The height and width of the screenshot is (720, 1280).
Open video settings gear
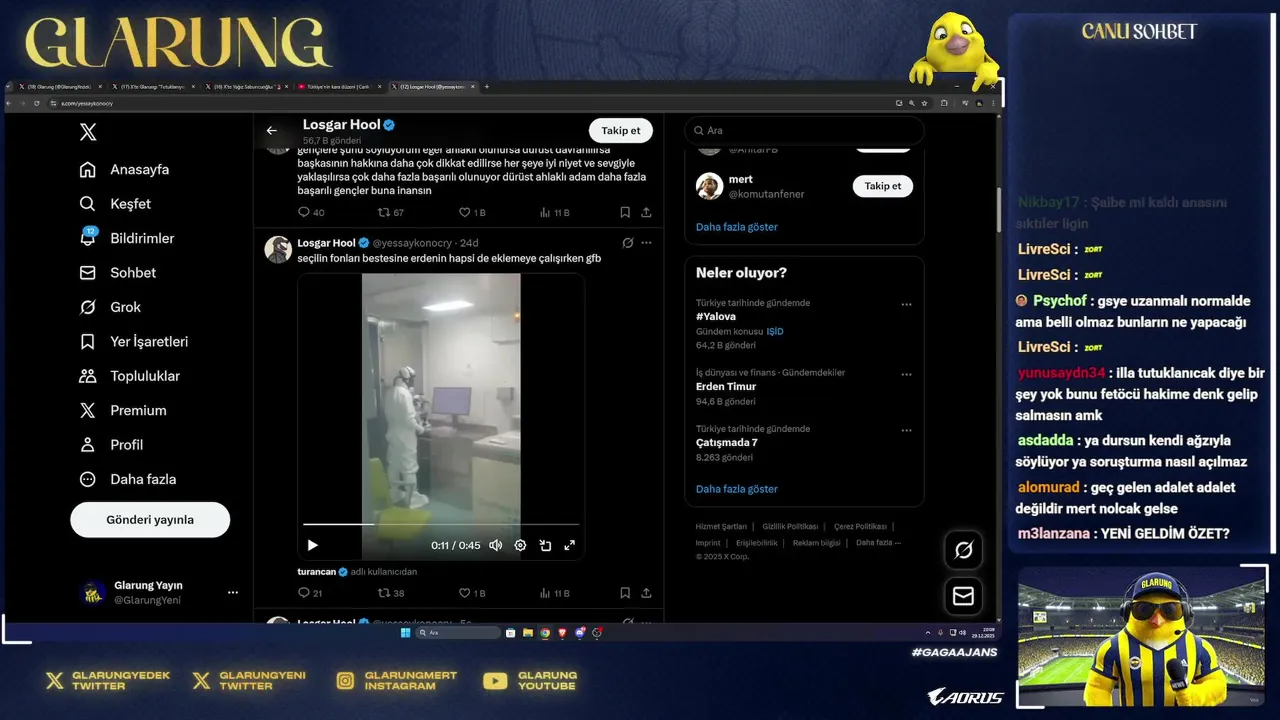pos(520,545)
